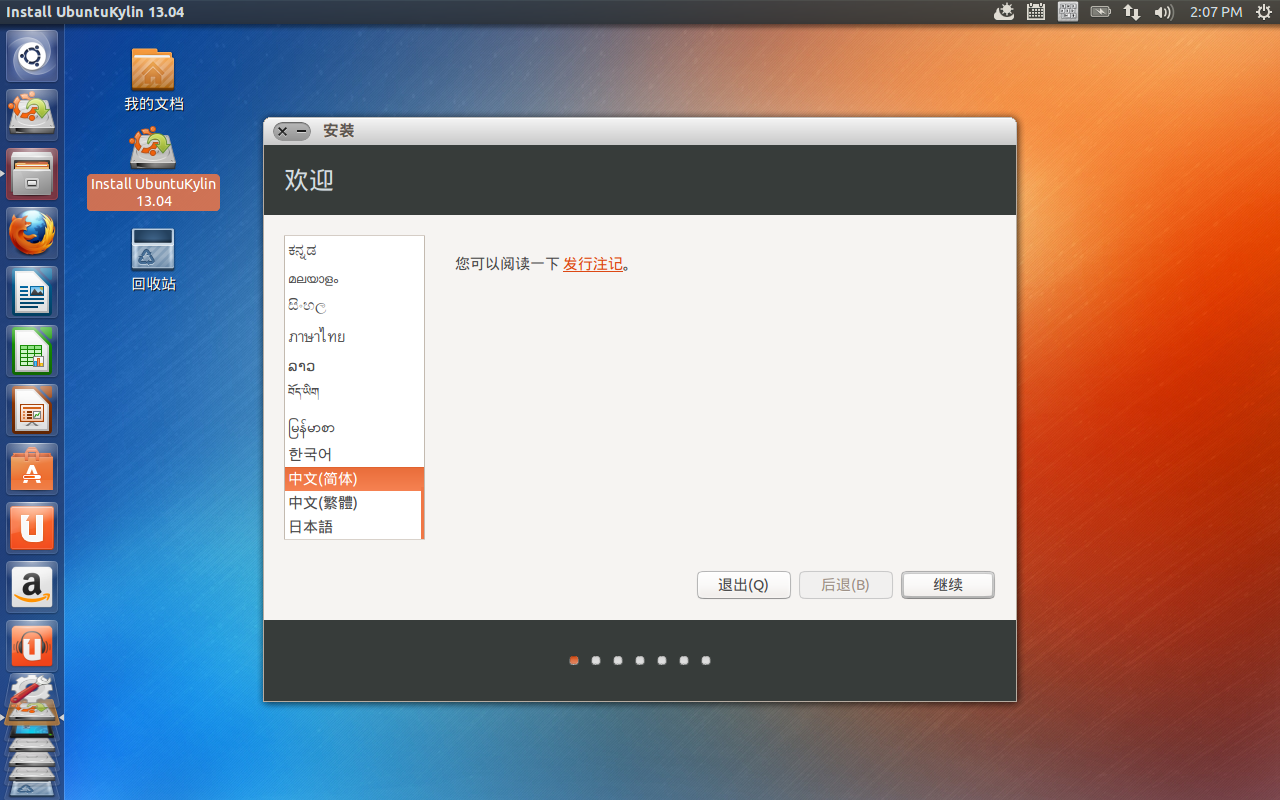The height and width of the screenshot is (800, 1280).
Task: Minimize the 安装 installer window
Action: (302, 131)
